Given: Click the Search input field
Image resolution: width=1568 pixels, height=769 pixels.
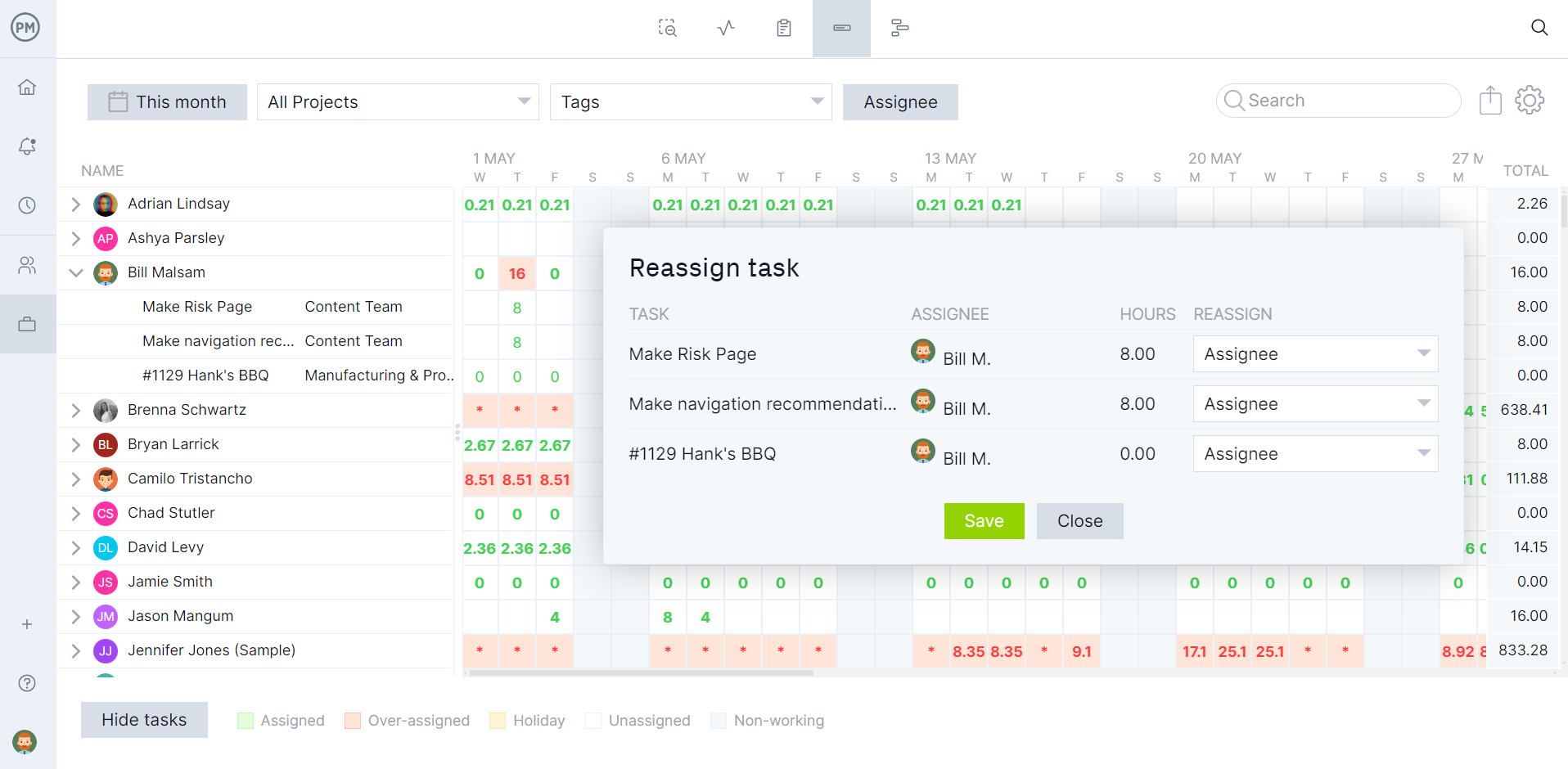Looking at the screenshot, I should 1339,101.
